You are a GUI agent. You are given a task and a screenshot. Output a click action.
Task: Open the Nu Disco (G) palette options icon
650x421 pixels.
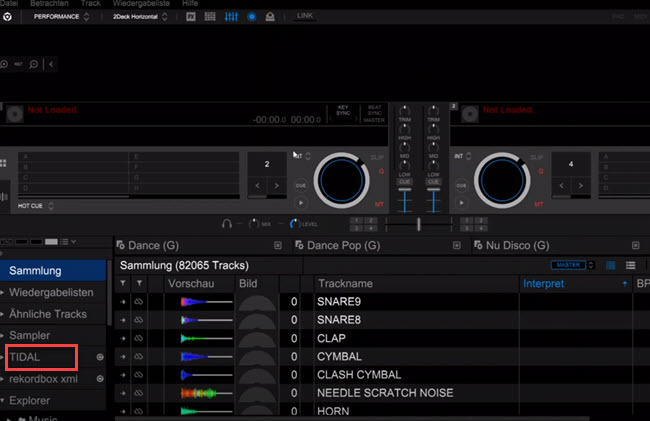coord(635,245)
